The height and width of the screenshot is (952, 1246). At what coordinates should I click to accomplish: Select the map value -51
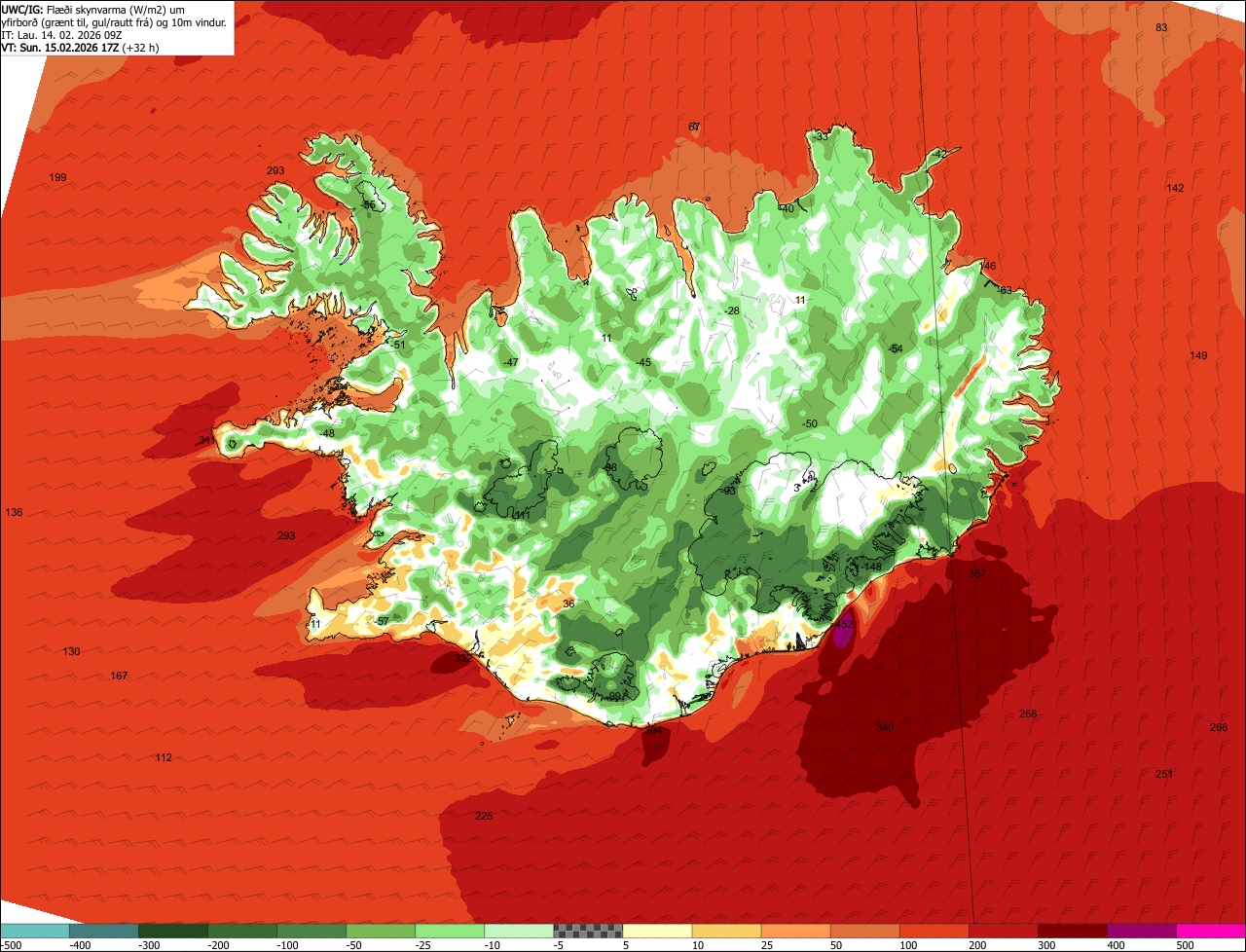click(x=398, y=345)
